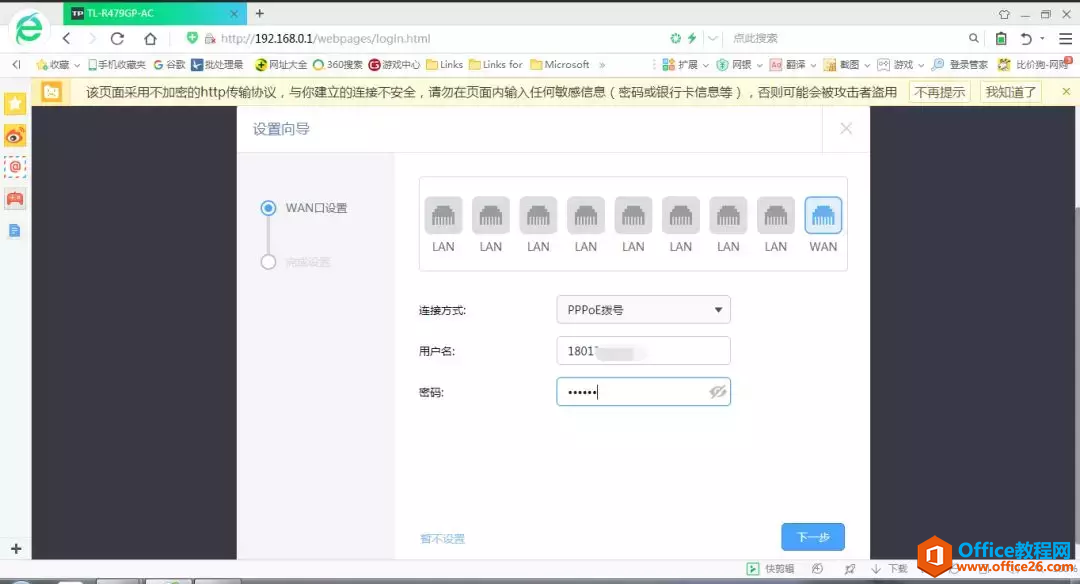This screenshot has height=584, width=1080.
Task: Select the WAN口设置 step radio
Action: 269,208
